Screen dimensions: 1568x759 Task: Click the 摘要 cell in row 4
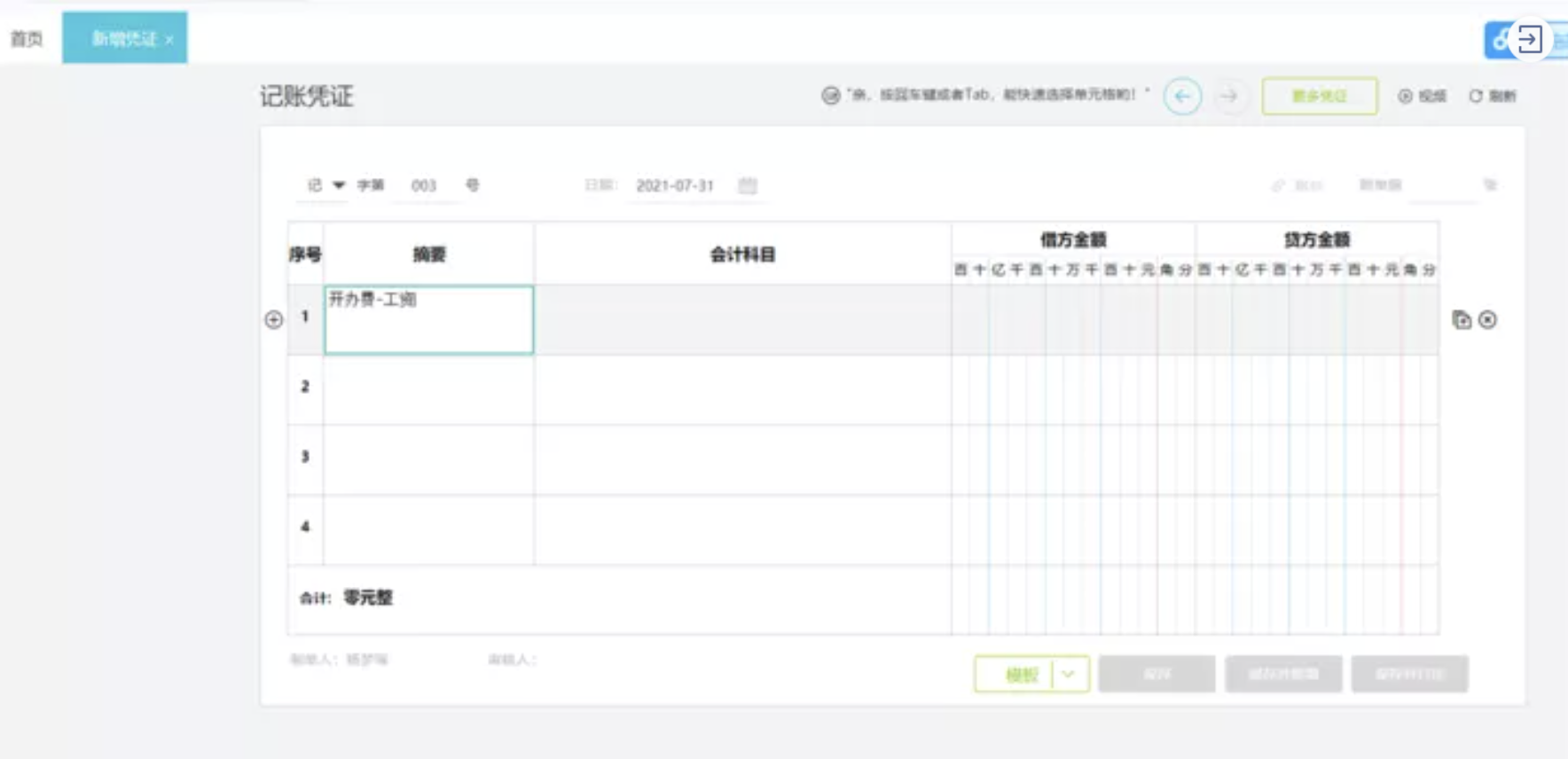429,529
